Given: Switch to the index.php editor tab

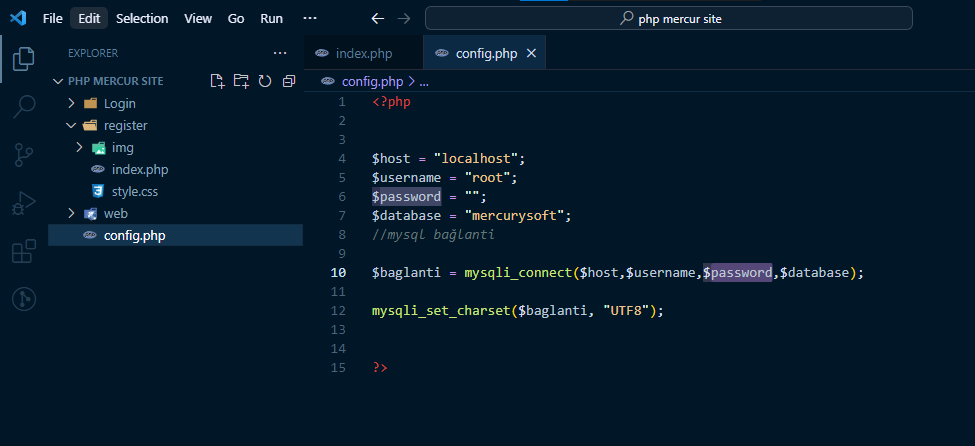Looking at the screenshot, I should (363, 53).
